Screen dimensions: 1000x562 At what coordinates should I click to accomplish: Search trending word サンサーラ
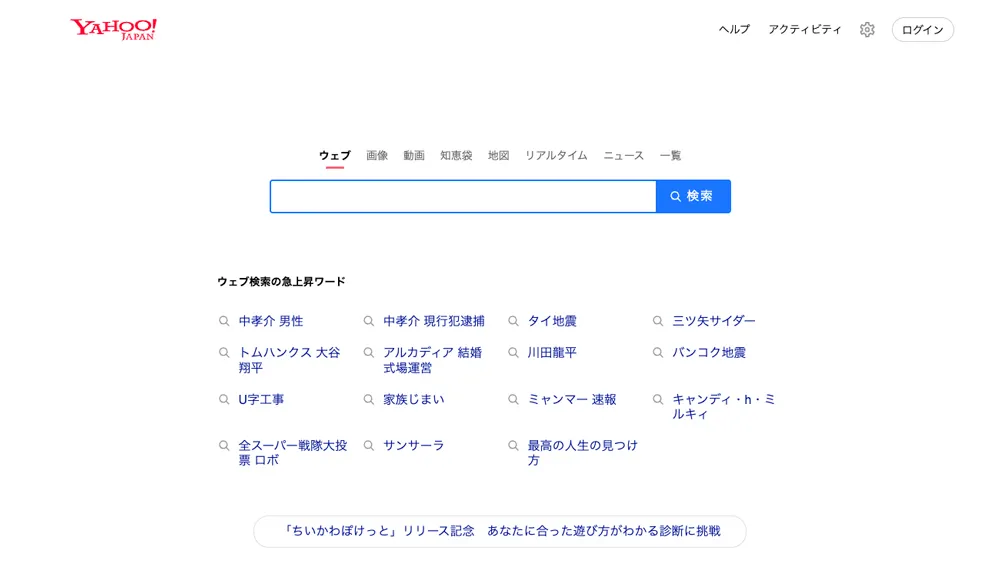click(414, 446)
